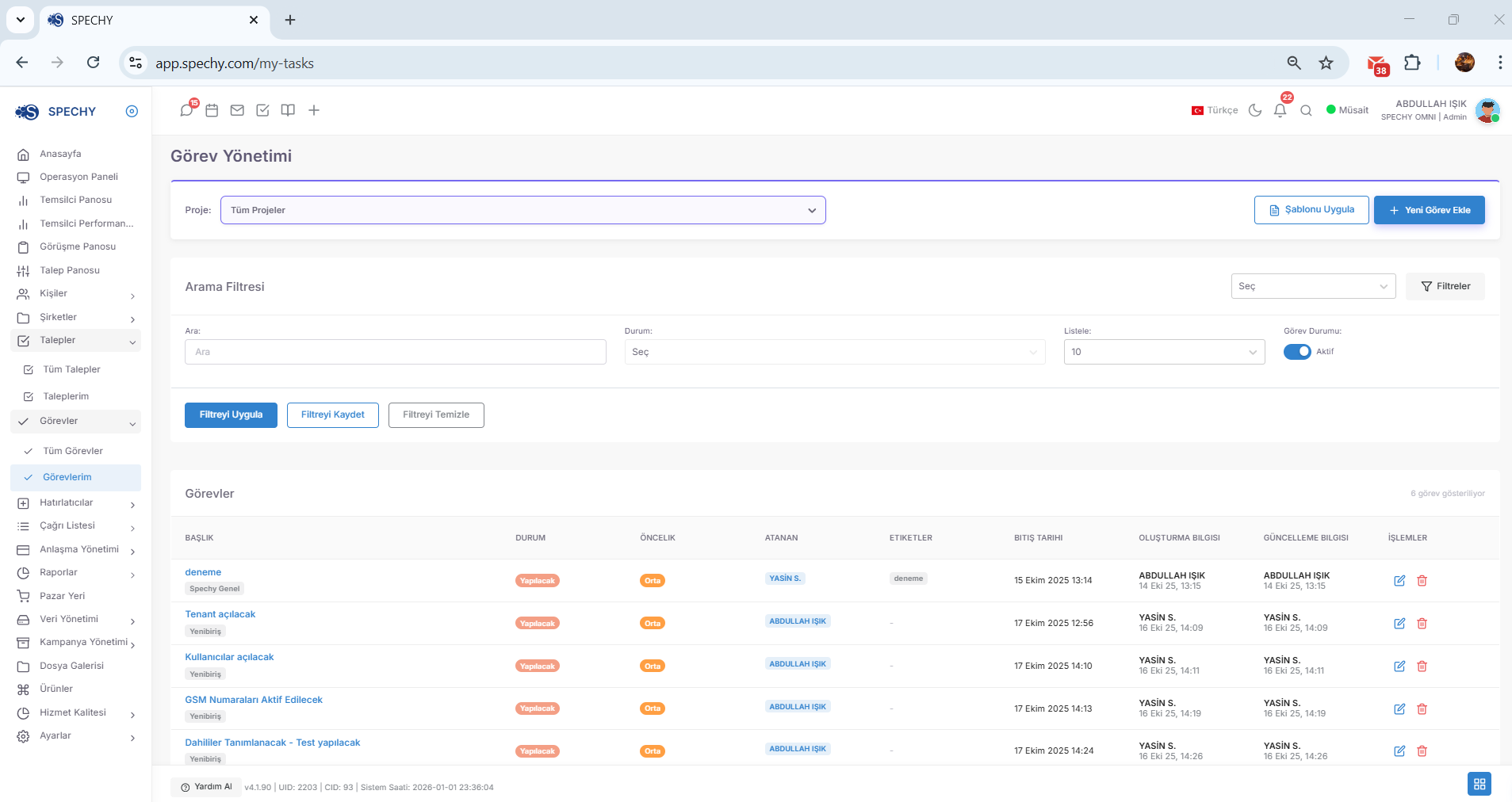The height and width of the screenshot is (802, 1512).
Task: Click into the Ara search input field
Action: click(396, 352)
